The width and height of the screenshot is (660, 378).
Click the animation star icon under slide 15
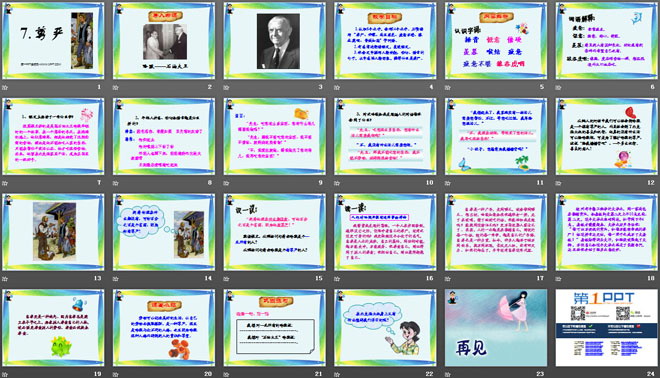pos(226,279)
